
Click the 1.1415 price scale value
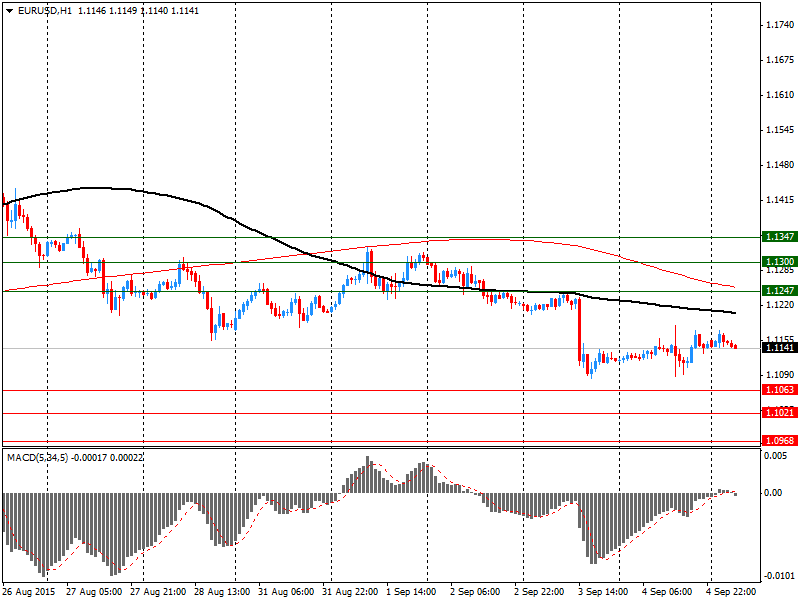781,200
